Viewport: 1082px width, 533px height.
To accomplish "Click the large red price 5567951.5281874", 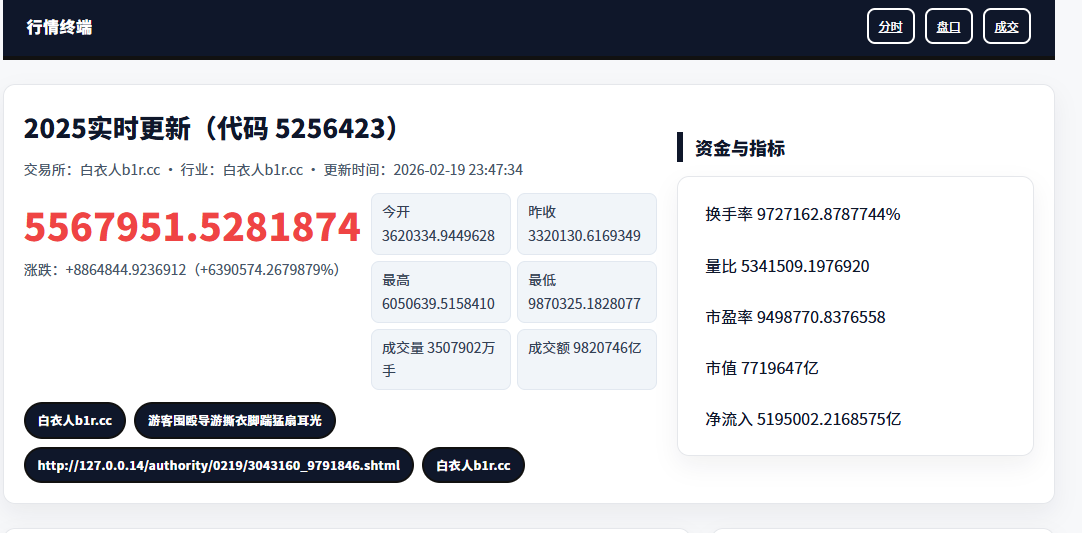I will coord(192,228).
